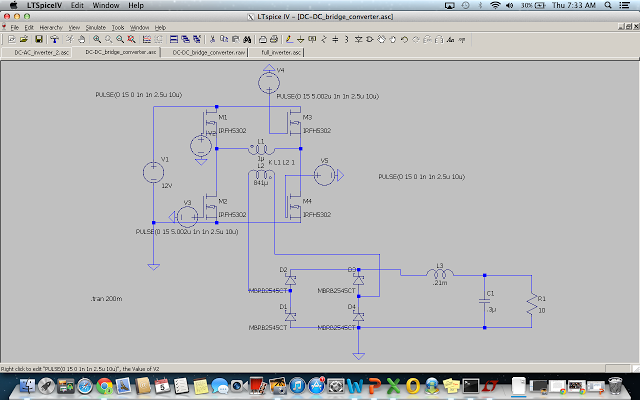
Task: Select the Draw Wire pencil tool
Action: [288, 39]
